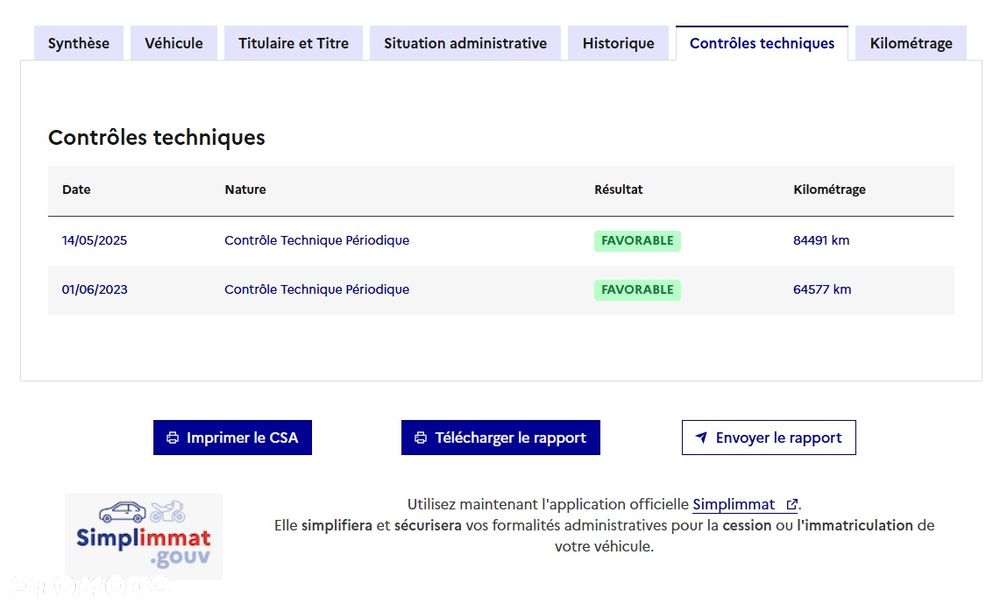Open the Synthèse tab
The height and width of the screenshot is (606, 1000).
[x=79, y=43]
